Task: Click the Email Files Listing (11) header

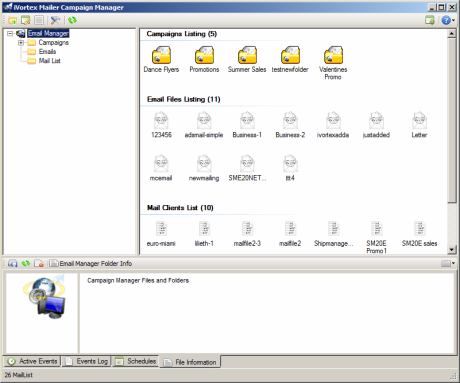Action: [x=184, y=99]
